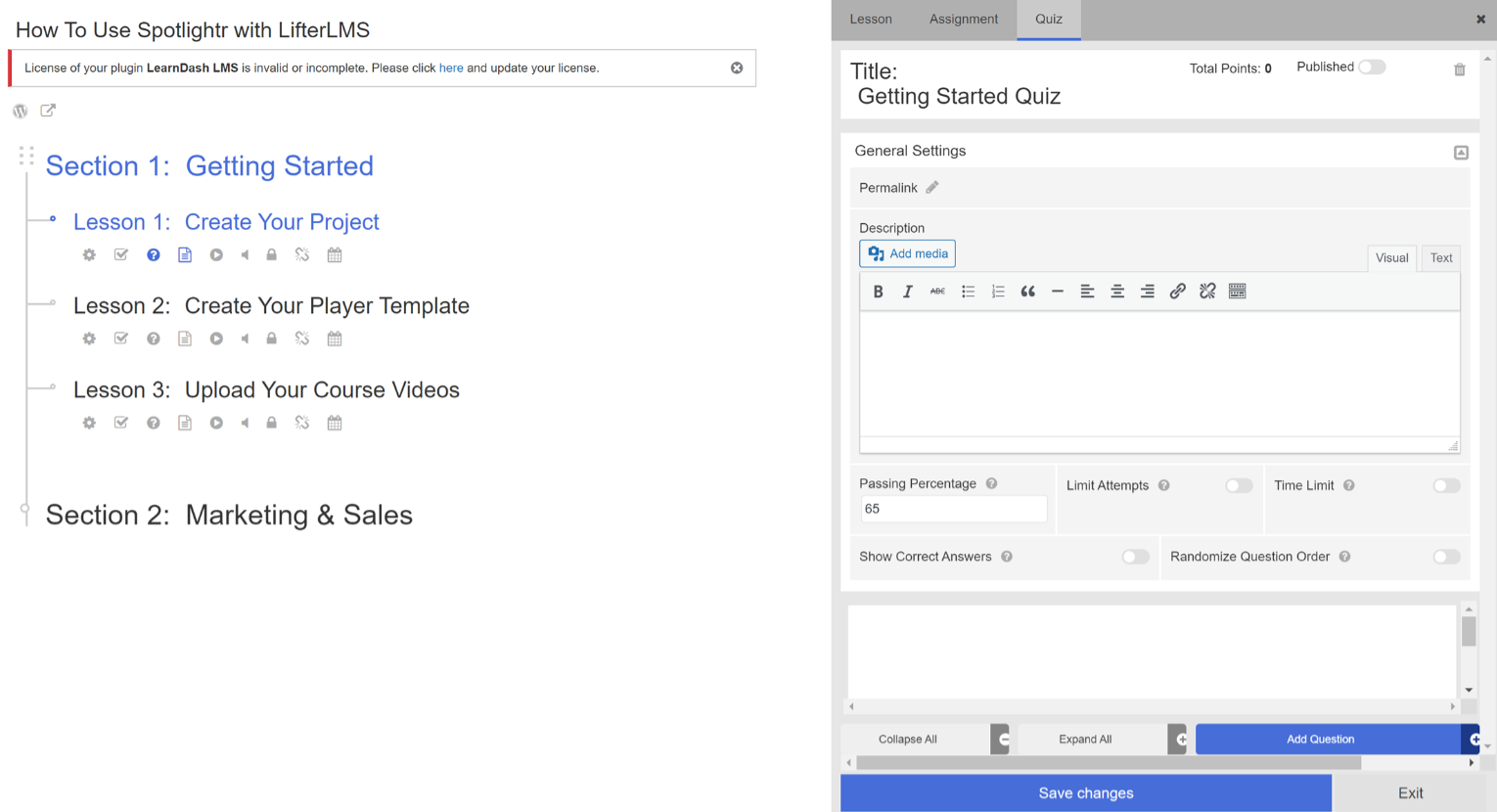The height and width of the screenshot is (812, 1497).
Task: Open the quiz question-mark icon for Lesson 2
Action: (154, 339)
